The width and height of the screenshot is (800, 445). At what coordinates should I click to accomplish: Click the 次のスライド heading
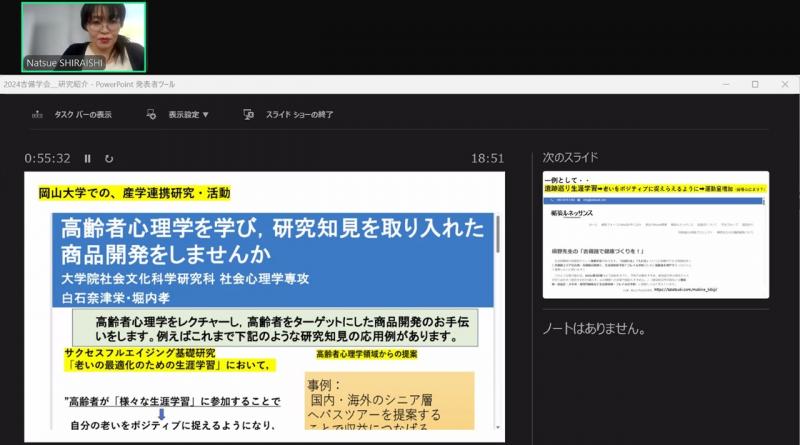pyautogui.click(x=570, y=157)
